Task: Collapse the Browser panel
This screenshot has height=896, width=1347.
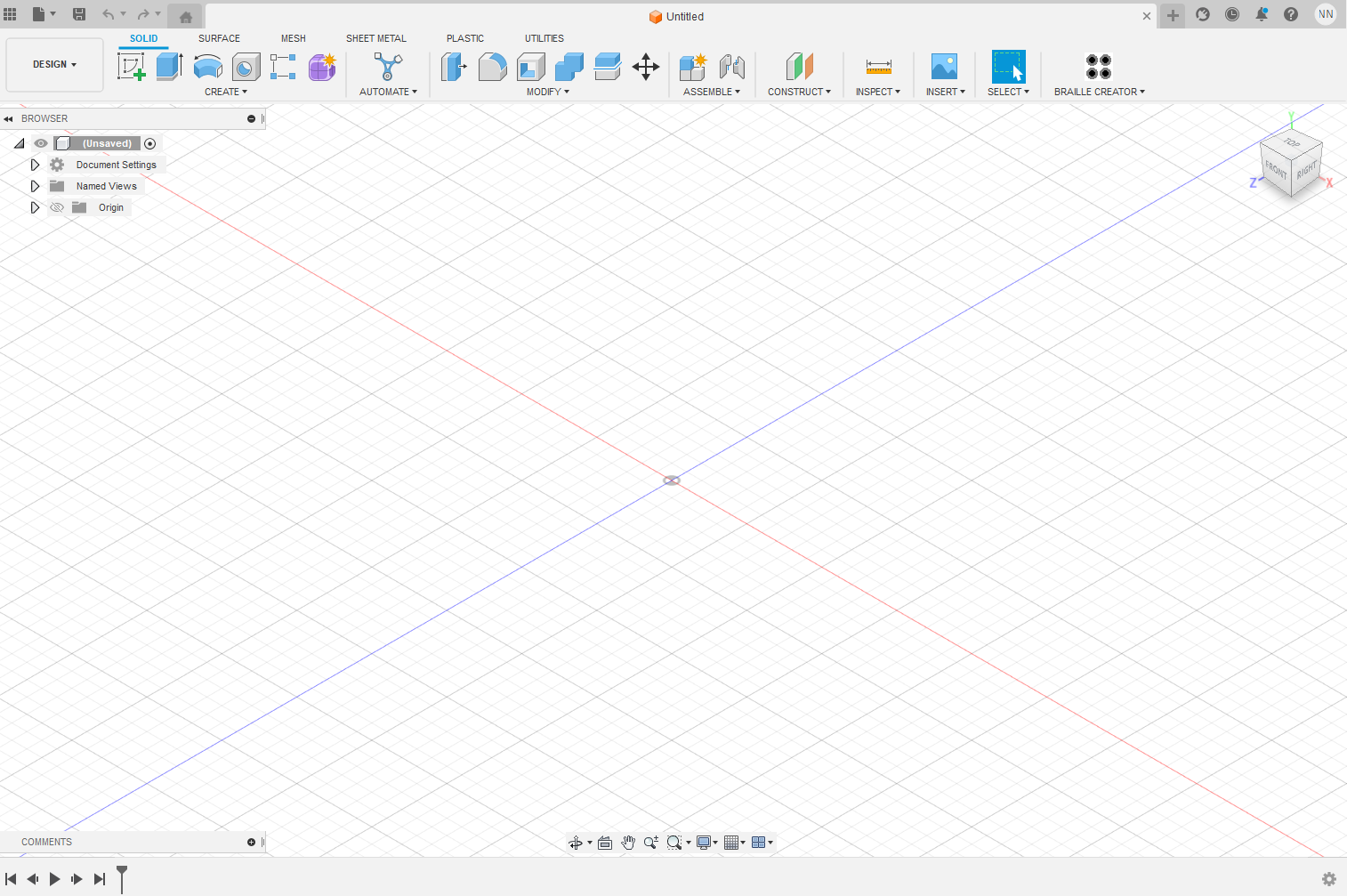Action: point(9,118)
